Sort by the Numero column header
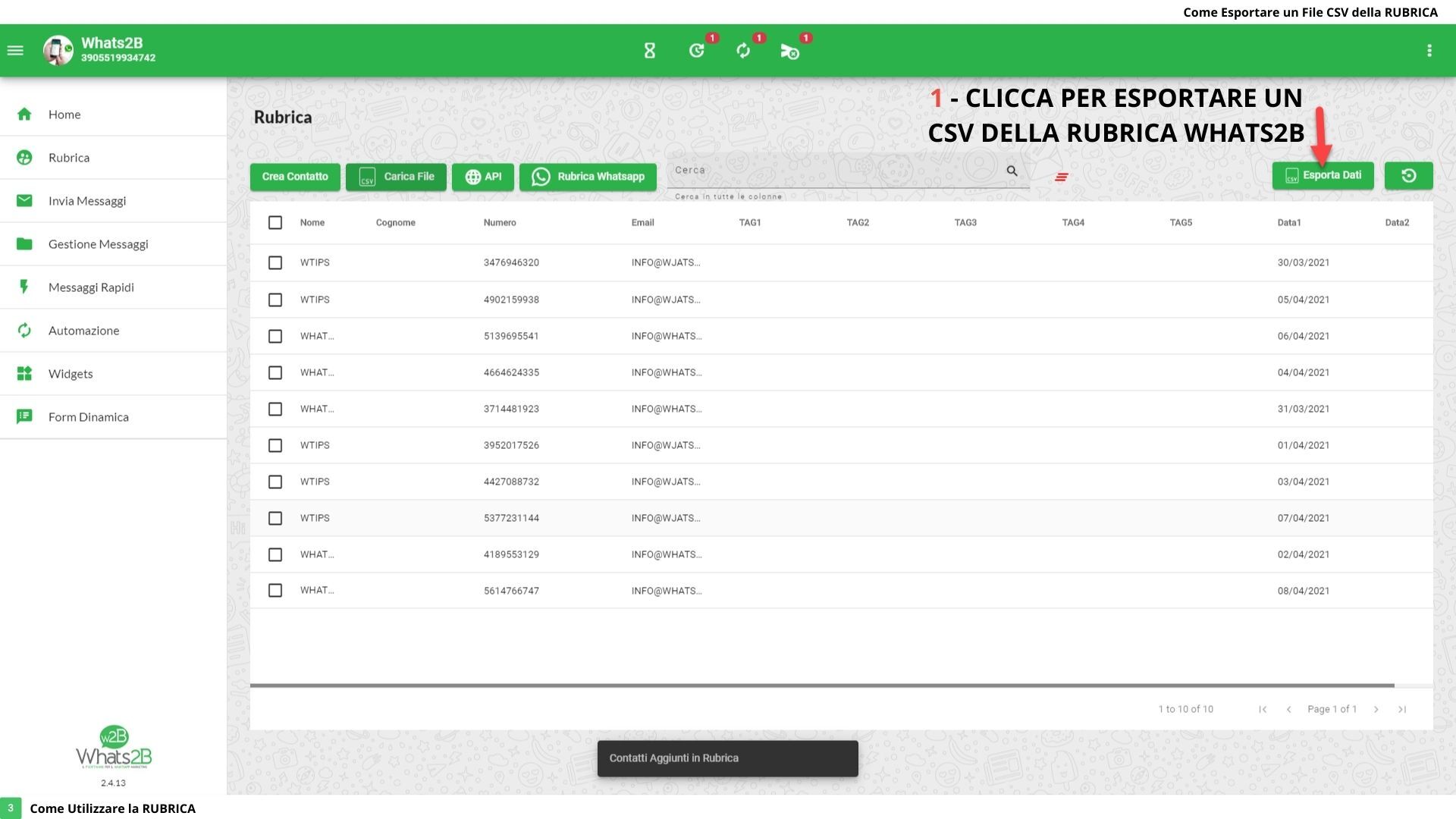 tap(500, 223)
